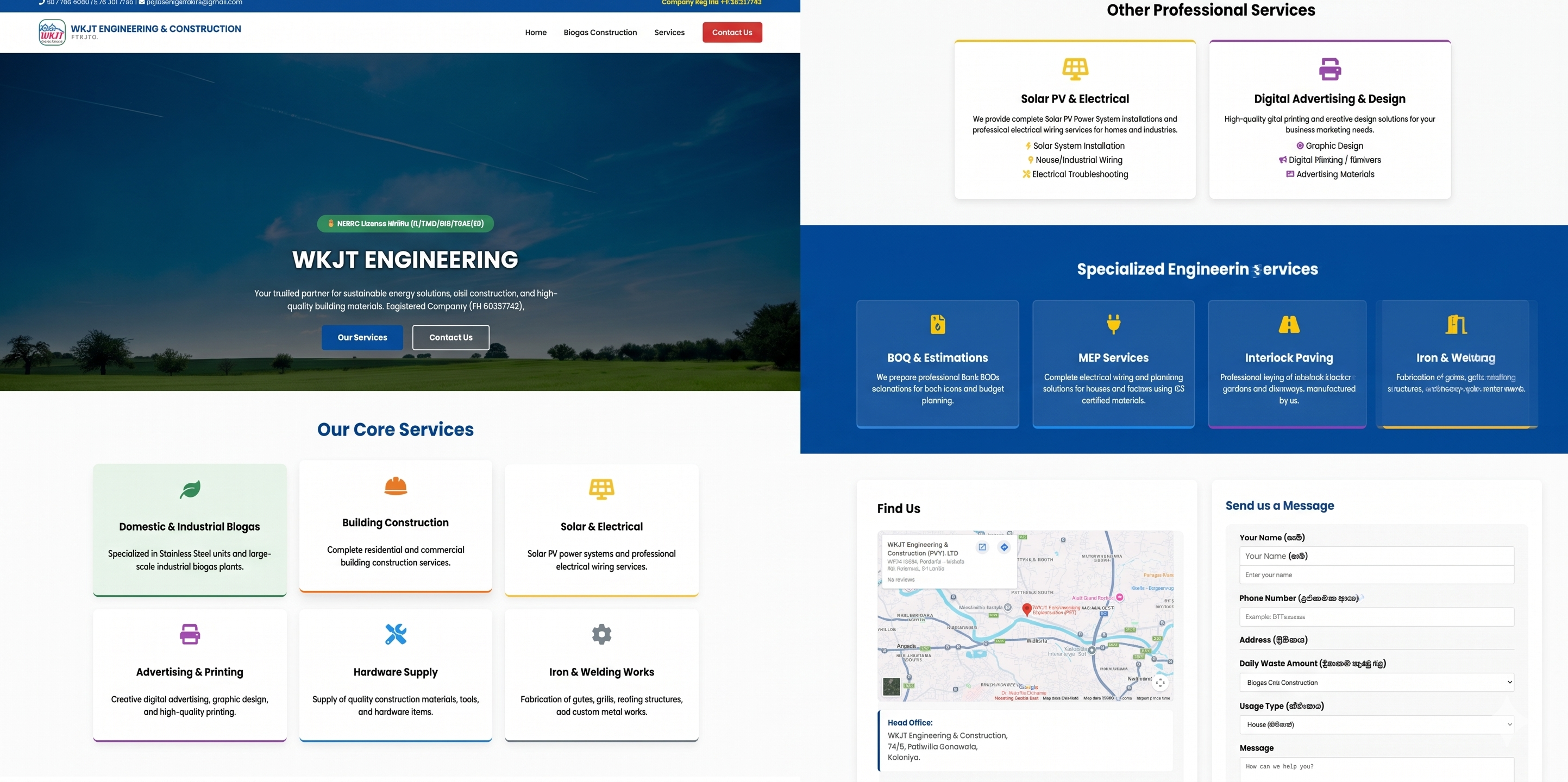Click the Message text area
Viewport: 1568px width, 782px height.
click(1376, 769)
